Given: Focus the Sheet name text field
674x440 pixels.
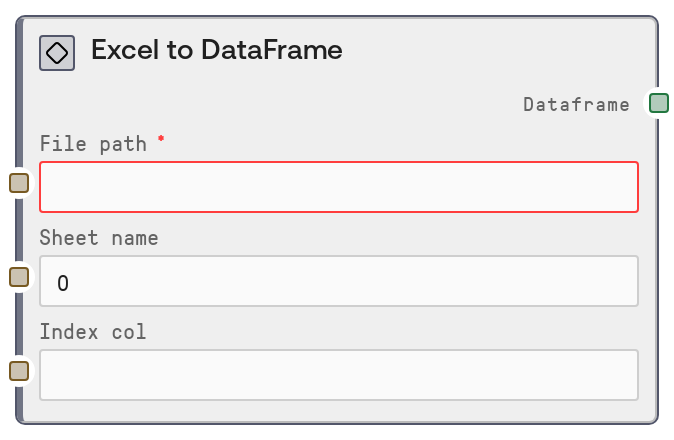Looking at the screenshot, I should (x=338, y=281).
